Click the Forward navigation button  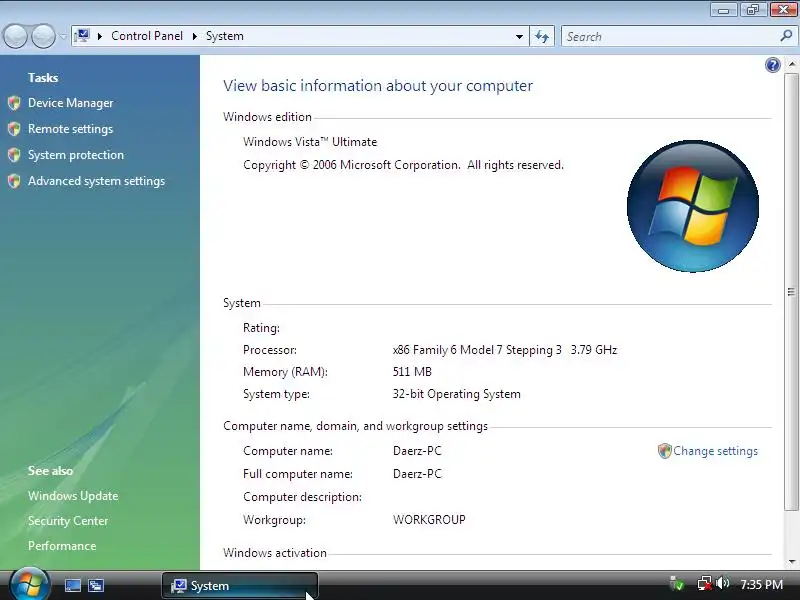coord(43,36)
